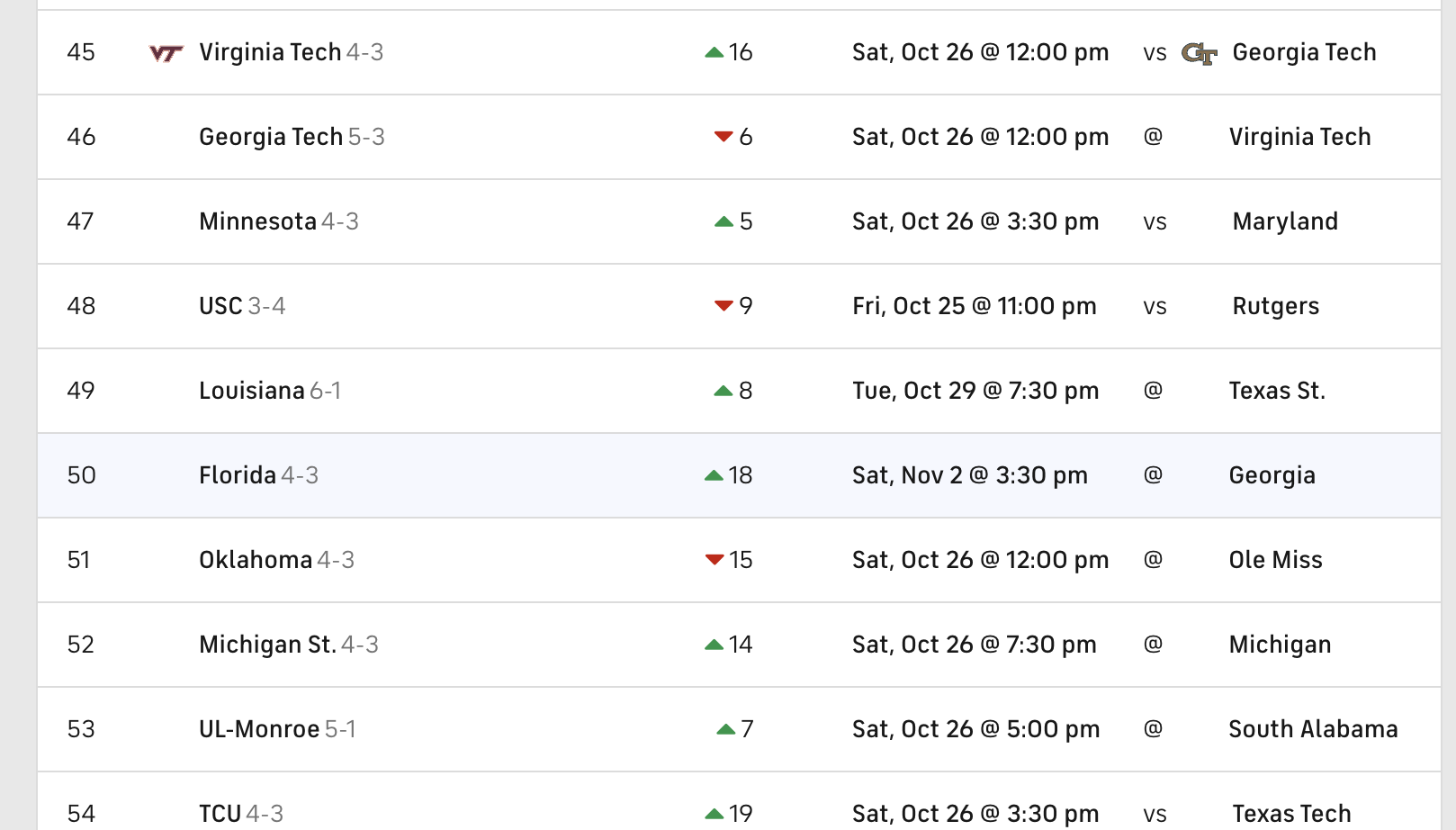Click opponent Ole Miss in Oklahoma row
Image resolution: width=1456 pixels, height=830 pixels.
click(x=1275, y=560)
